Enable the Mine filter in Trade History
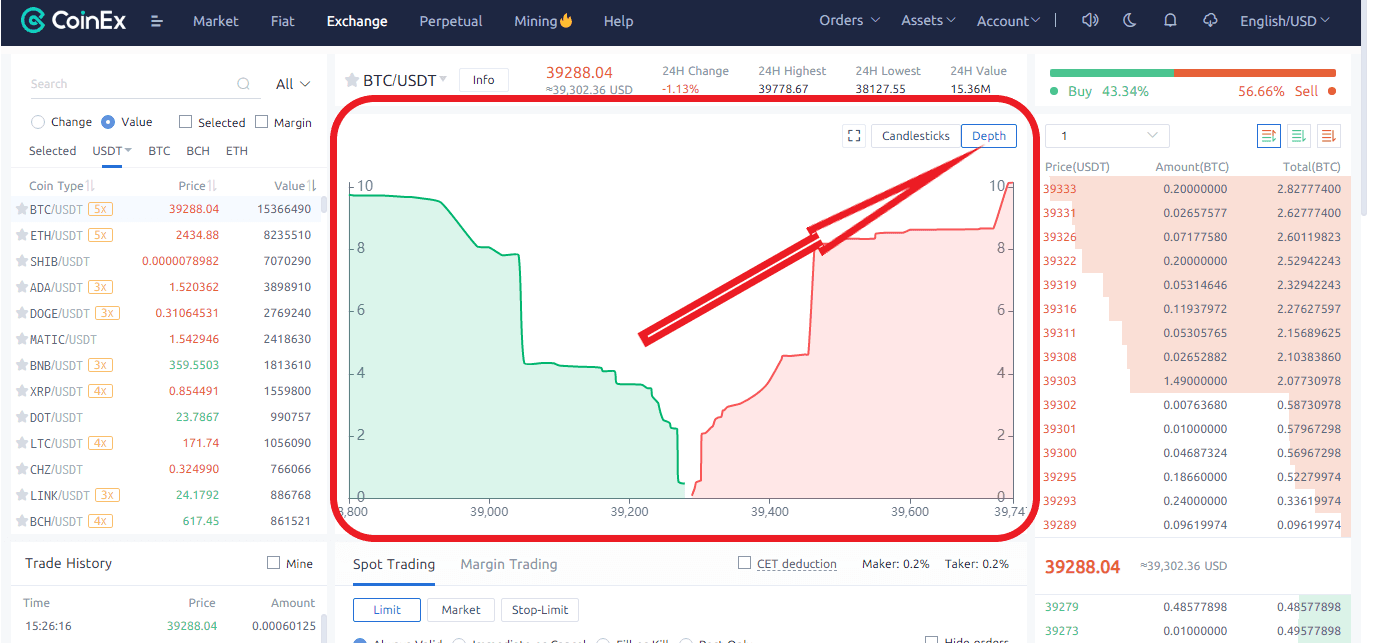This screenshot has height=643, width=1375. tap(273, 563)
